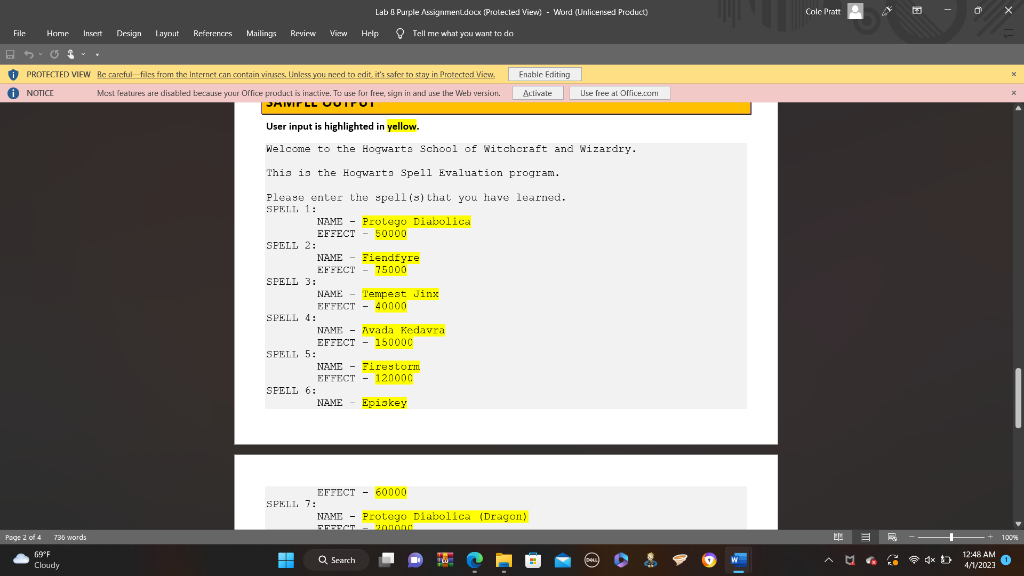Viewport: 1024px width, 576px height.
Task: Click the Tell Me search lightbulb icon
Action: pyautogui.click(x=398, y=32)
